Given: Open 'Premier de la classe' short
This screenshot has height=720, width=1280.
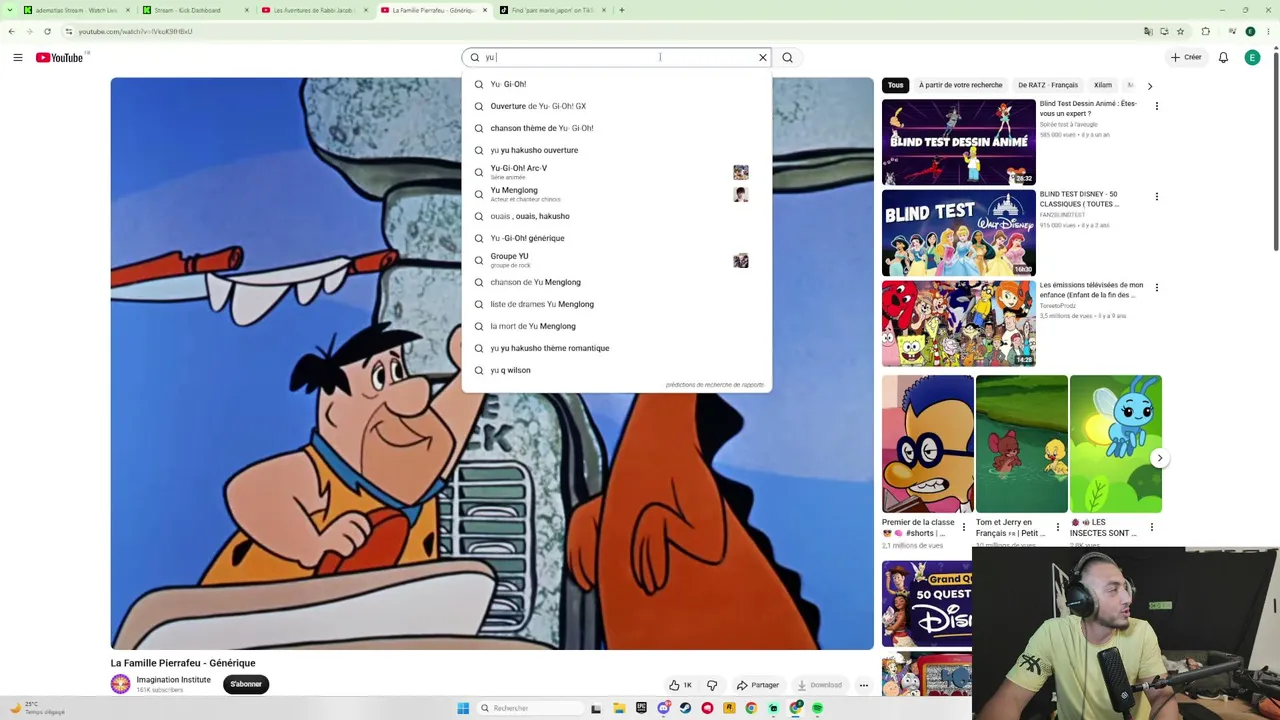Looking at the screenshot, I should [928, 444].
